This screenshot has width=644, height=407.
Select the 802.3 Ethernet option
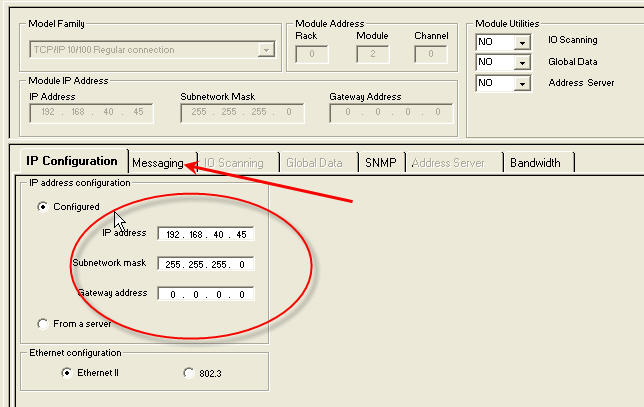(189, 373)
